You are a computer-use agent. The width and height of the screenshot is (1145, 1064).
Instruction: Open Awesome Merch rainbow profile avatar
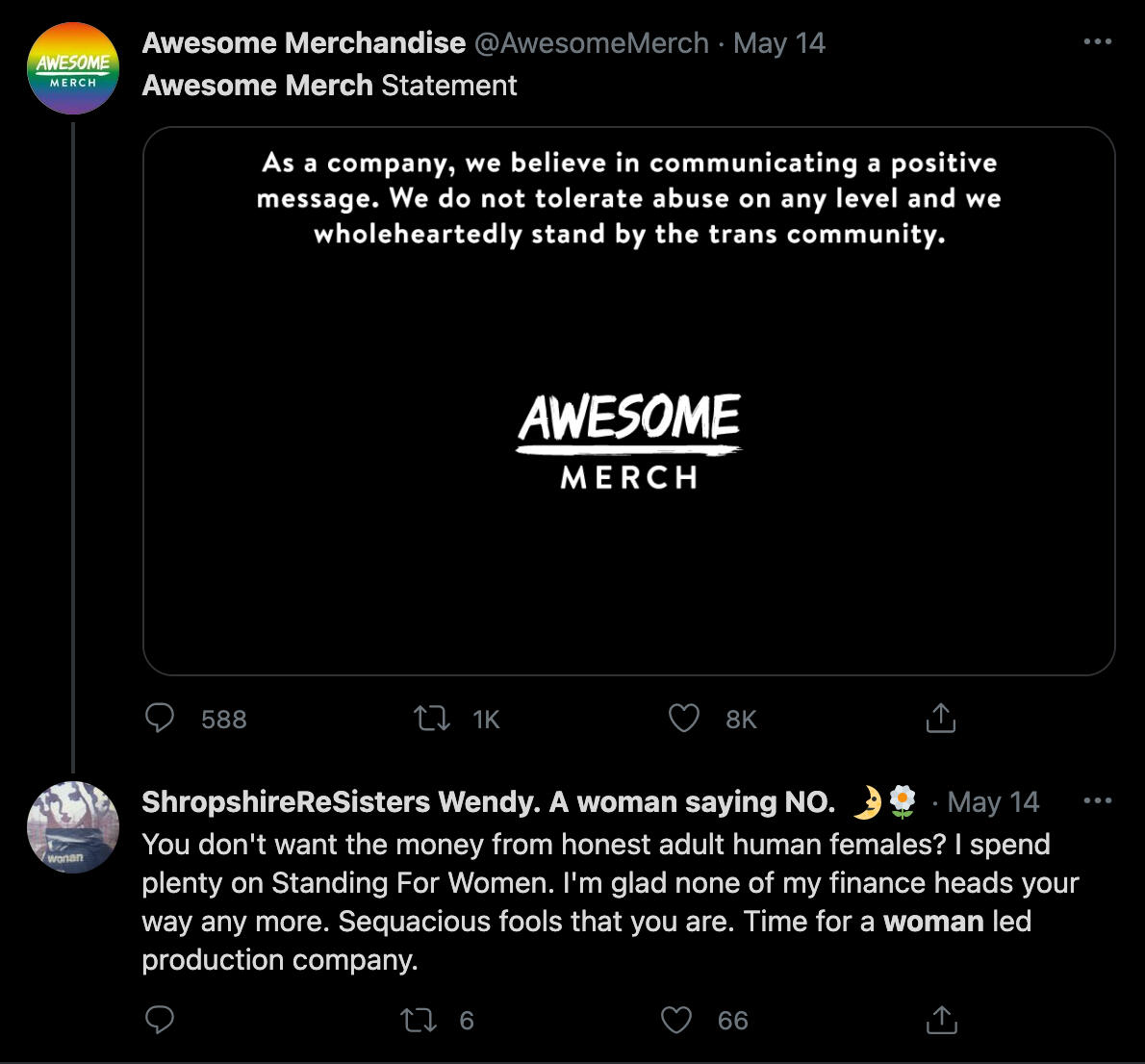73,68
